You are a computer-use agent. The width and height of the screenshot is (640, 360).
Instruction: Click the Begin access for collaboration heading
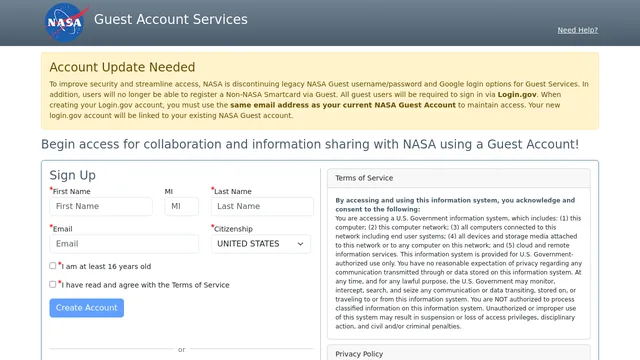[x=310, y=144]
